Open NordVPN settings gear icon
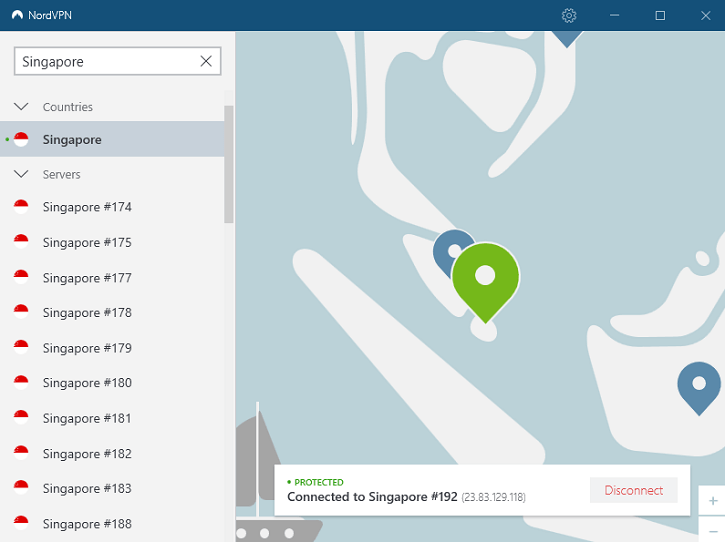Viewport: 725px width, 542px height. 569,15
